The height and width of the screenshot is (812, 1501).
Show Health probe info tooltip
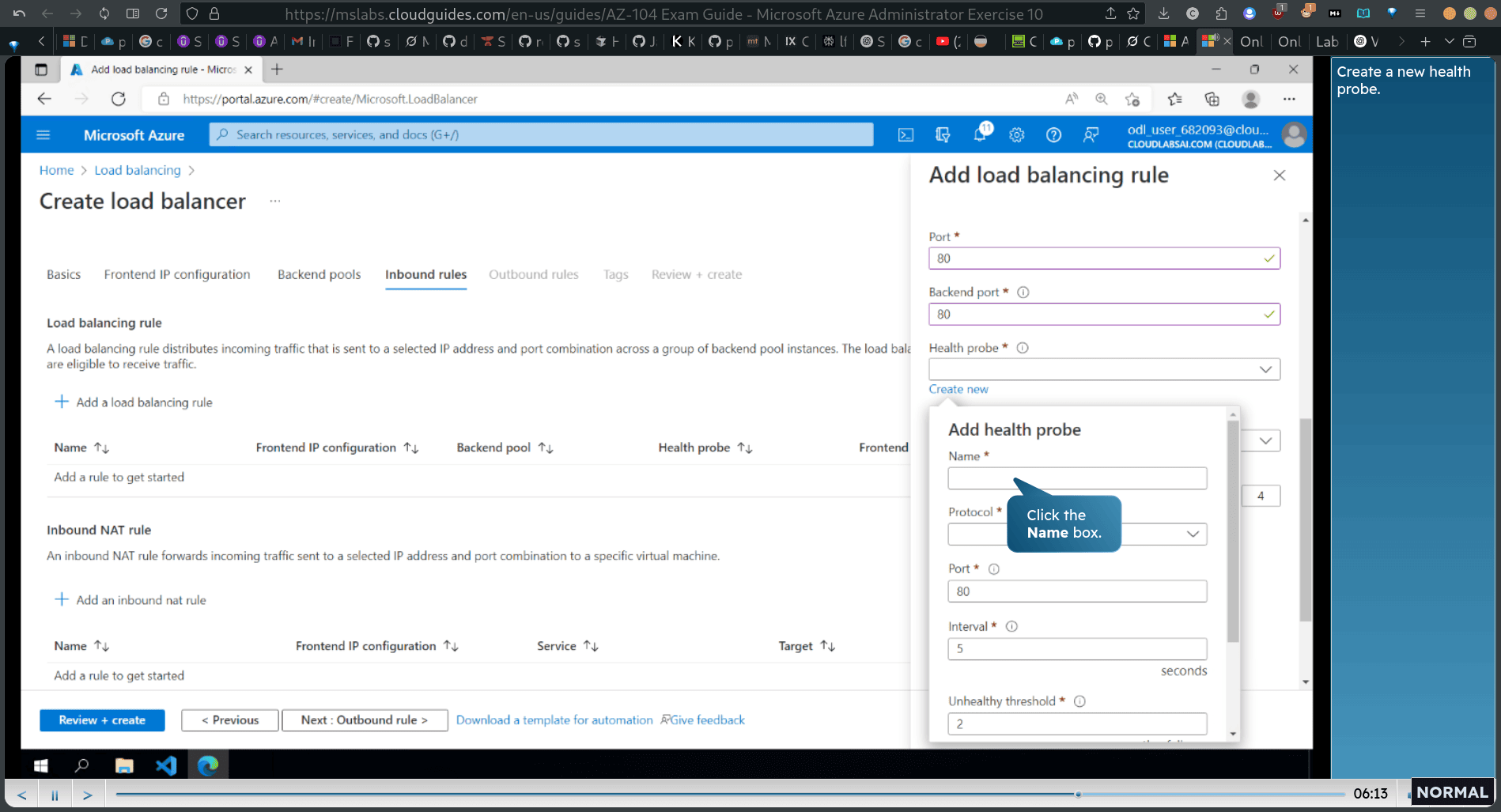pos(1022,348)
